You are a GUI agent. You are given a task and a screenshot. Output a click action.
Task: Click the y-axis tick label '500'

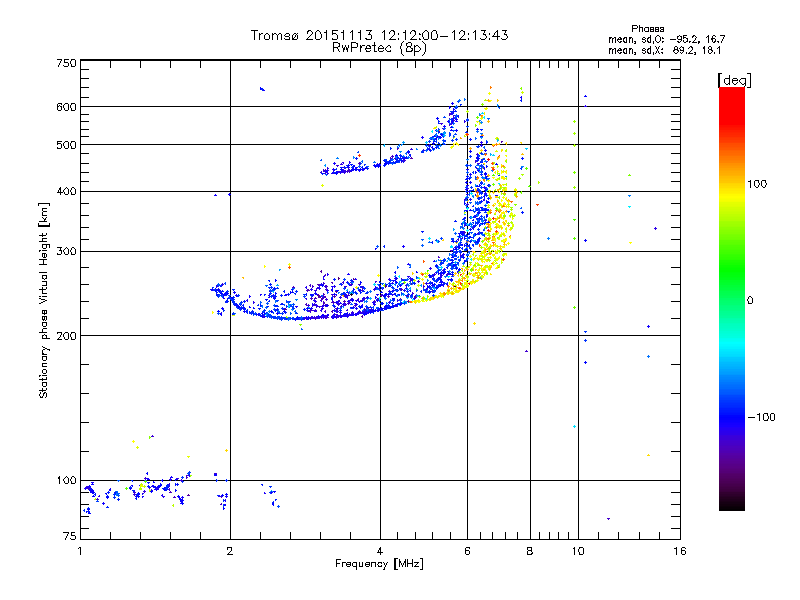[66, 145]
